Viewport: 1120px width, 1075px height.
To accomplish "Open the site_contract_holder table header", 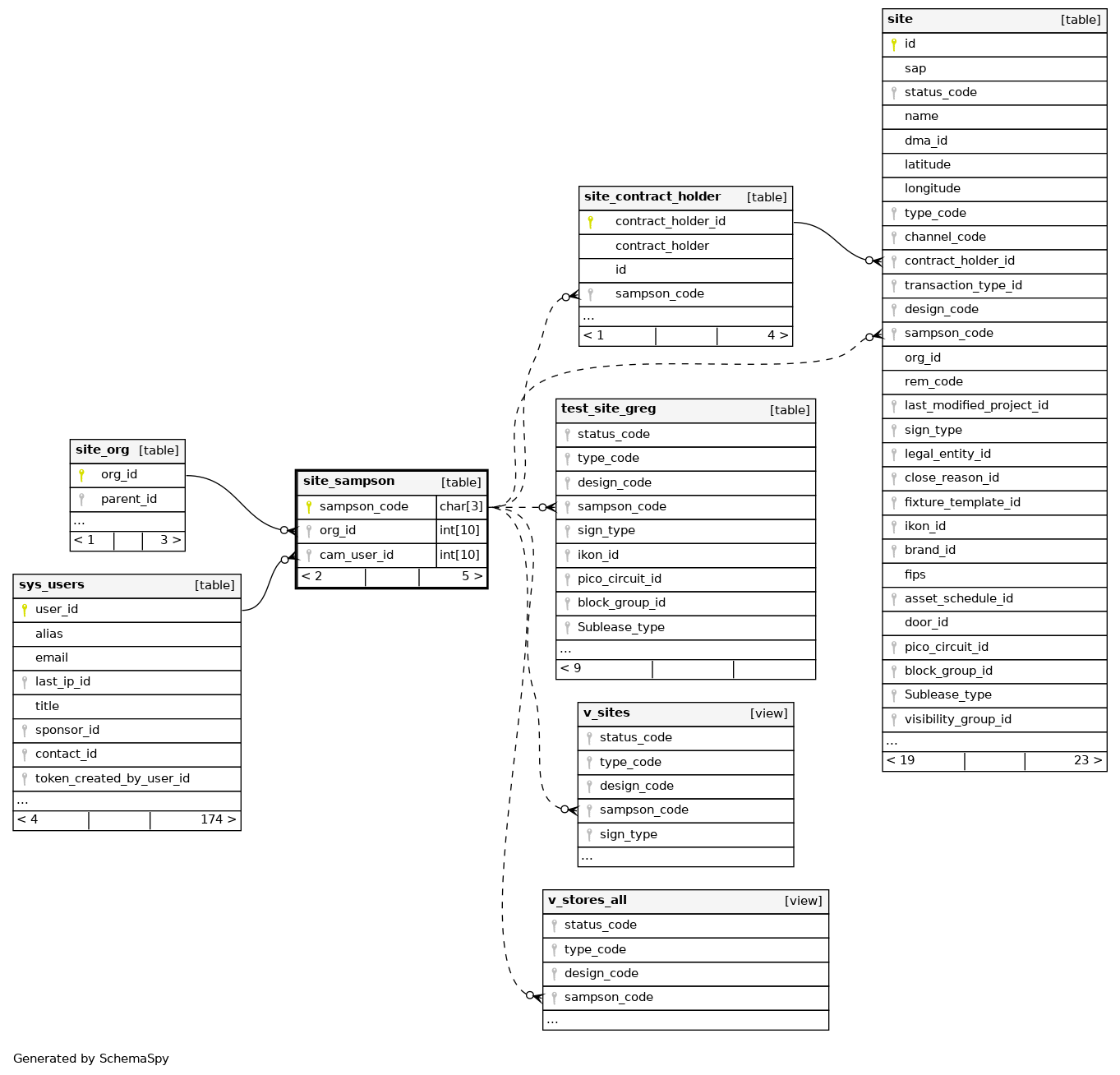I will coord(652,197).
